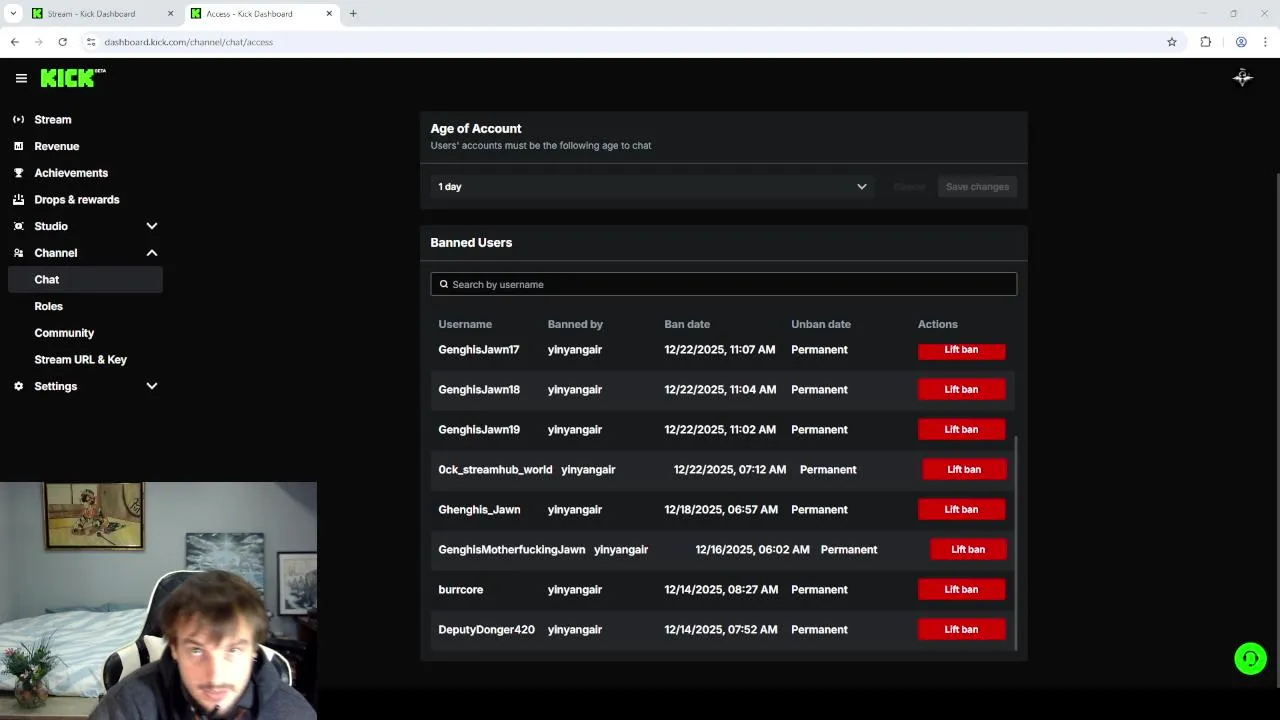Click the search magnifier icon in Banned Users
Viewport: 1280px width, 720px height.
pyautogui.click(x=444, y=284)
